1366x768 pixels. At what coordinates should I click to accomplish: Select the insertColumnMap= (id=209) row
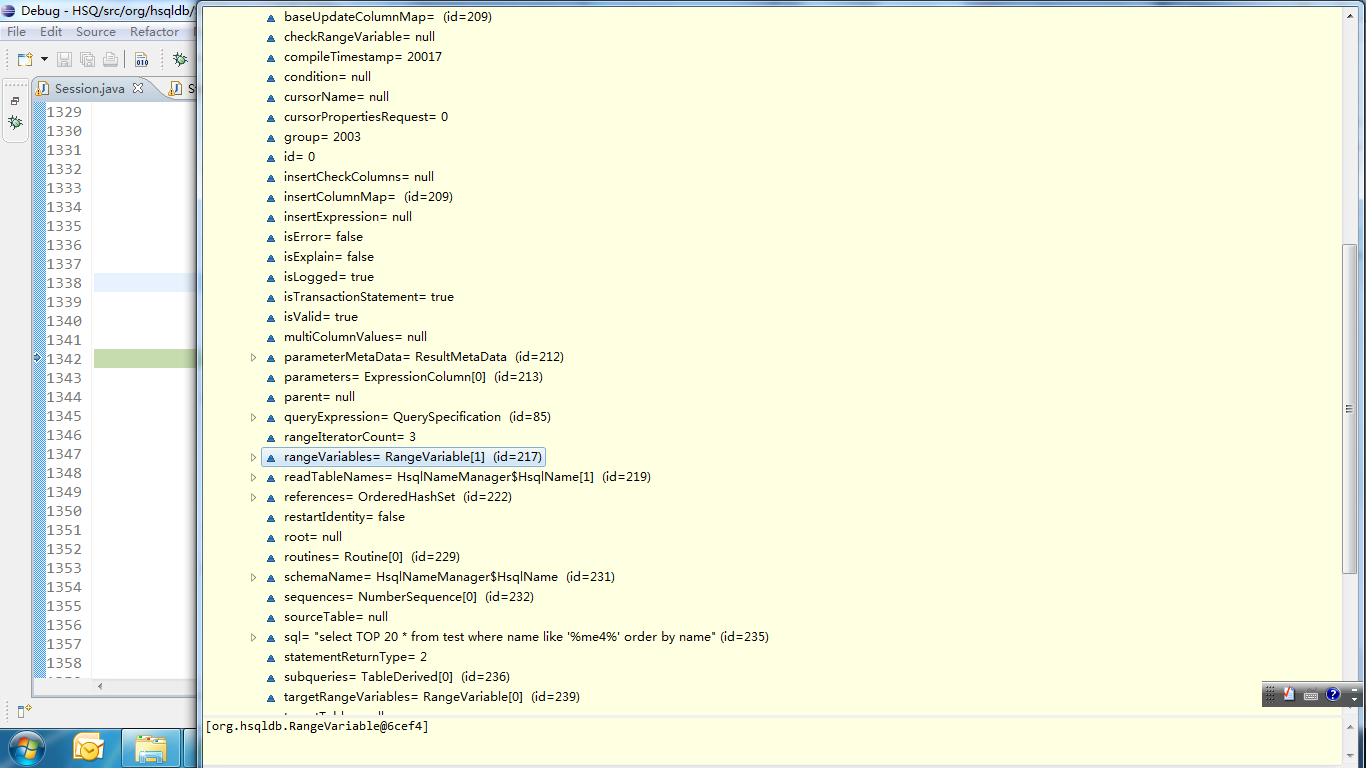(x=359, y=197)
